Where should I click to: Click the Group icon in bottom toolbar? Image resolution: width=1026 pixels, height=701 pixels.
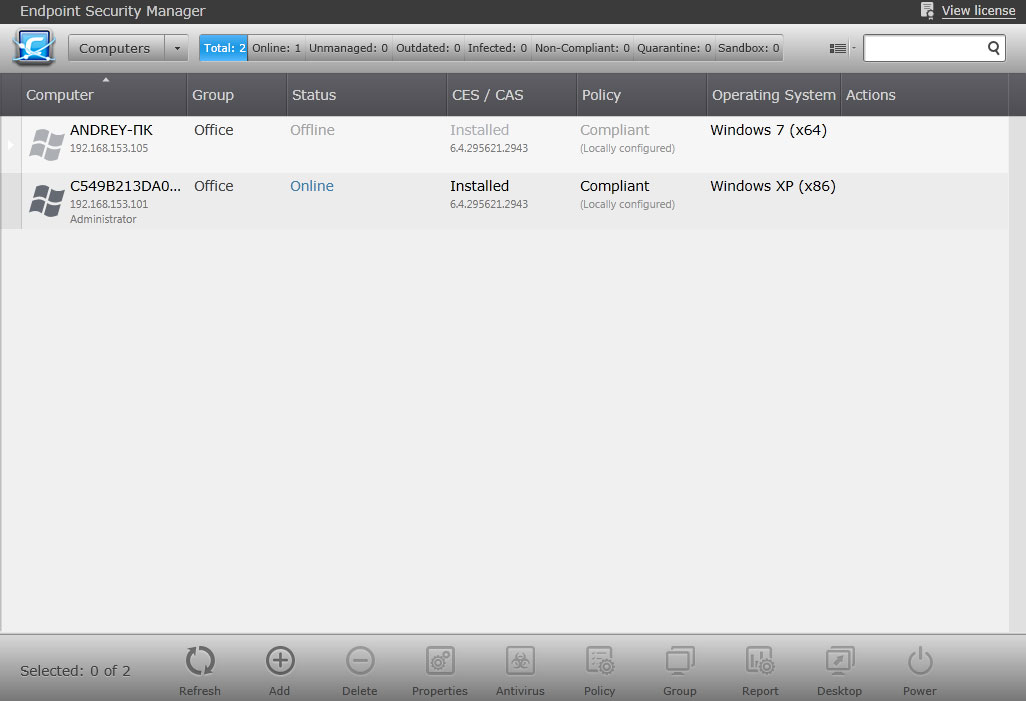coord(680,661)
